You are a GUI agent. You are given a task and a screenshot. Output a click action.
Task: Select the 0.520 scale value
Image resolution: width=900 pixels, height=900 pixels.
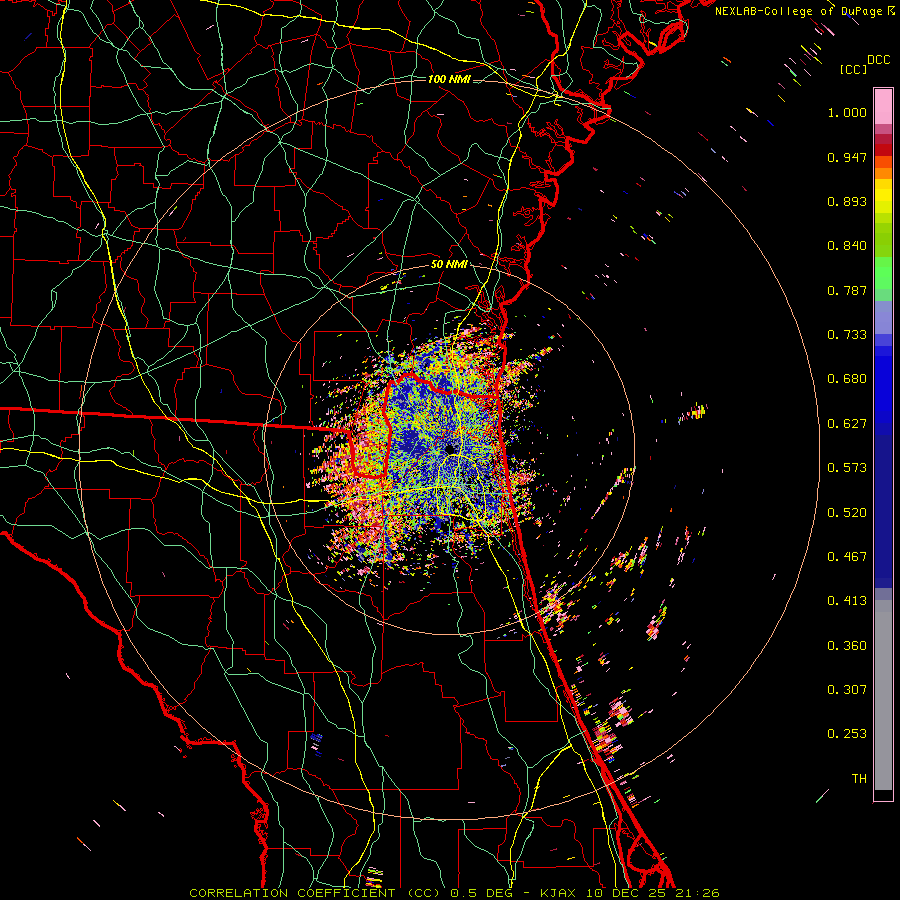[x=847, y=513]
